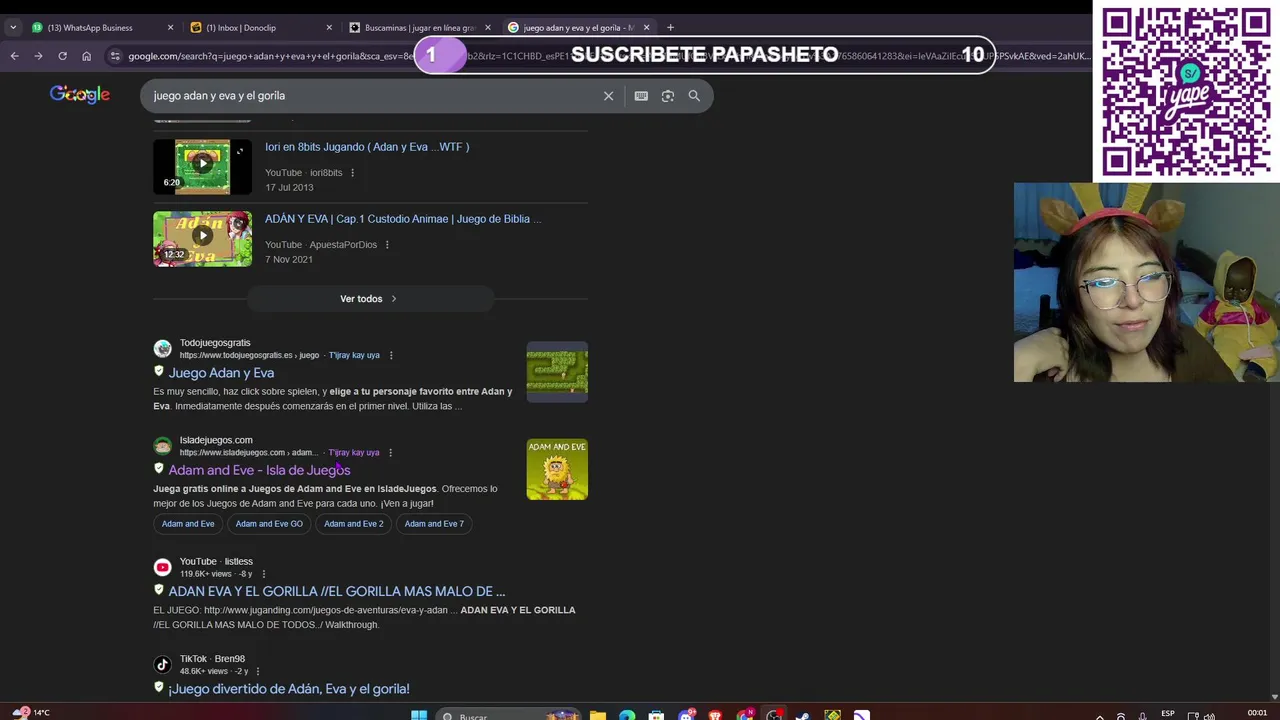
Task: Open options for the iori8bits video result
Action: 352,173
